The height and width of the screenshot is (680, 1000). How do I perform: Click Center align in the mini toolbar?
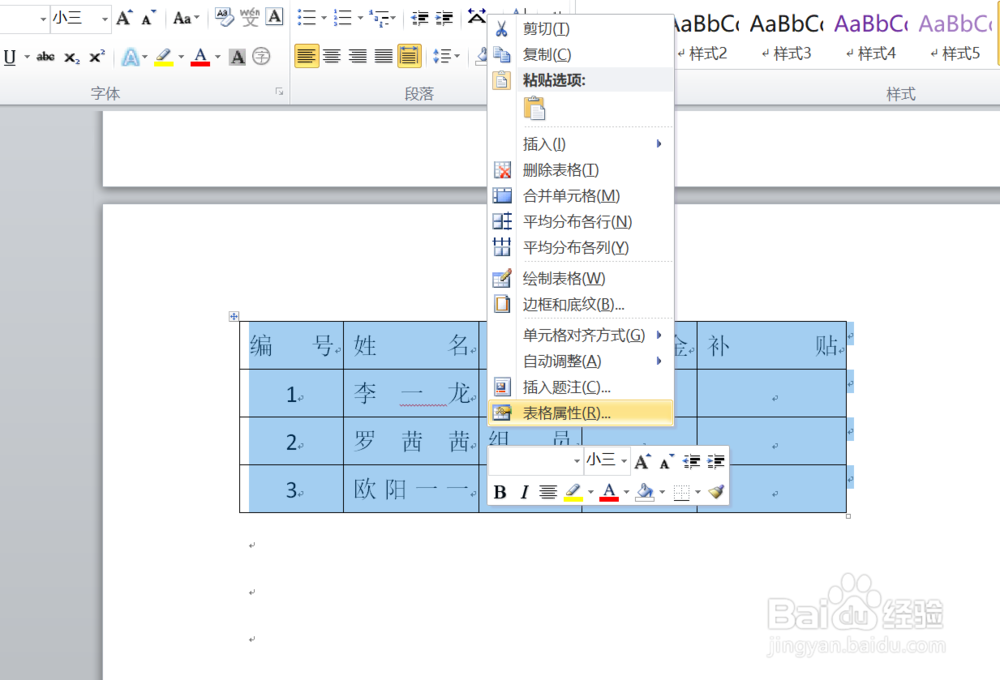tap(548, 492)
